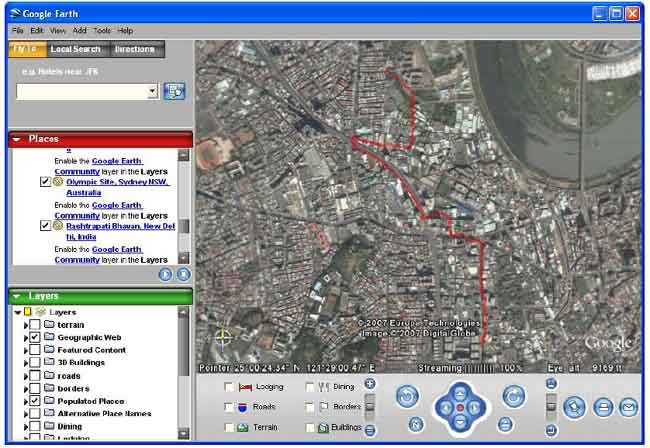Rotate view counter-clockwise
This screenshot has height=448, width=650.
407,396
